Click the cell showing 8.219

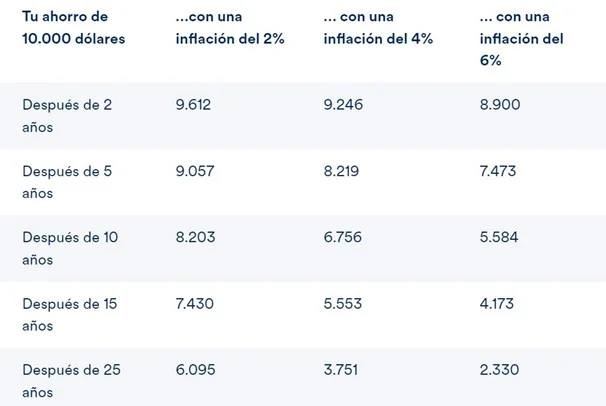tap(342, 171)
